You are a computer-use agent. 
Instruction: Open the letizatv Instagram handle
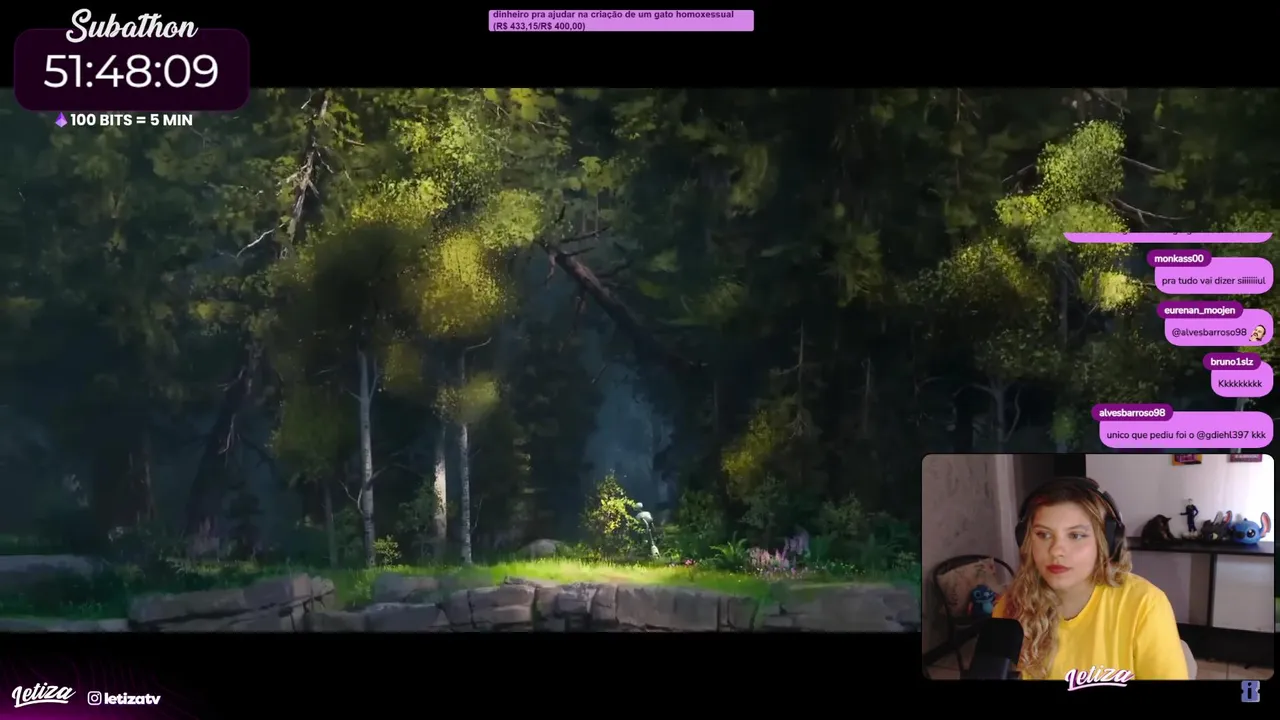(x=132, y=698)
